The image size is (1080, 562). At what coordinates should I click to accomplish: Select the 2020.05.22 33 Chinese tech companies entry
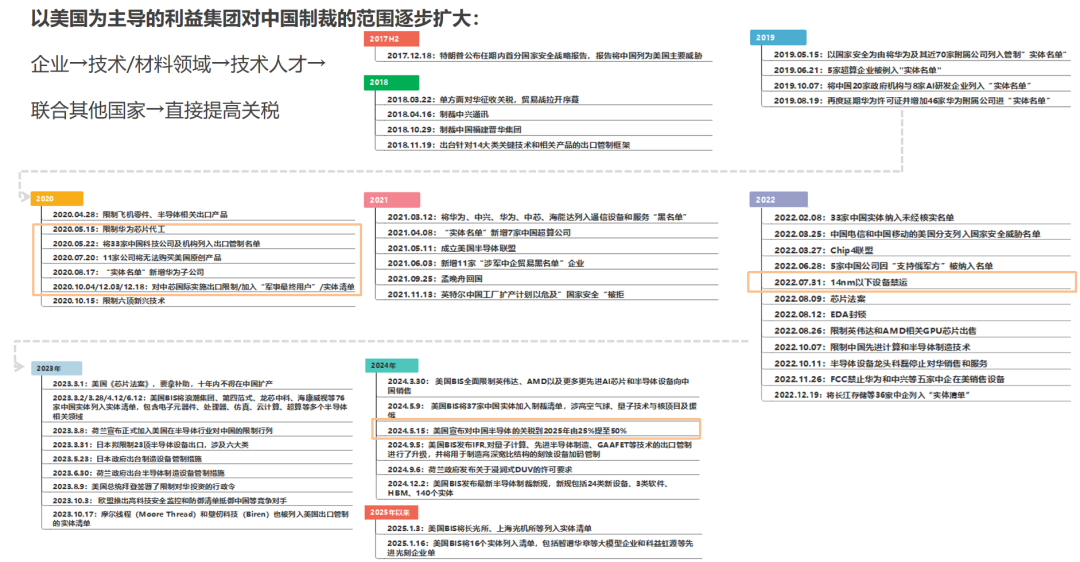(x=156, y=244)
